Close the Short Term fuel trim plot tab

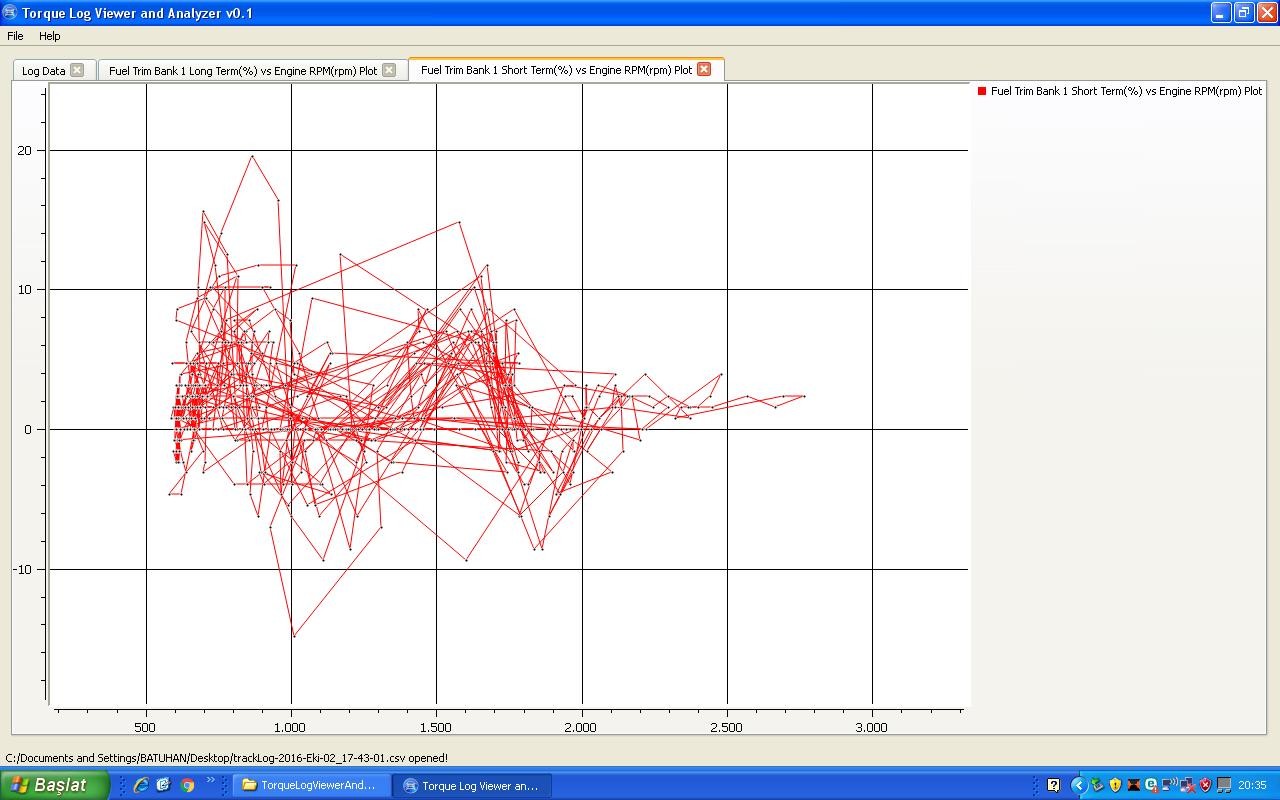coord(704,69)
